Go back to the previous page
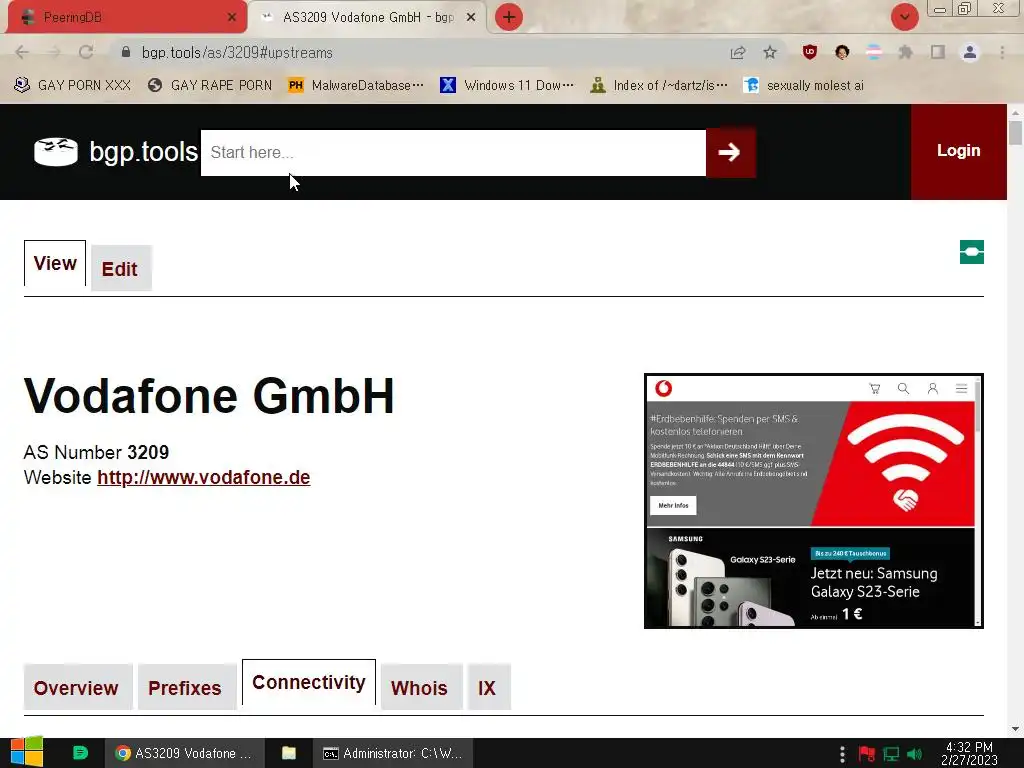Screen dimensions: 1024x768 click(22, 52)
